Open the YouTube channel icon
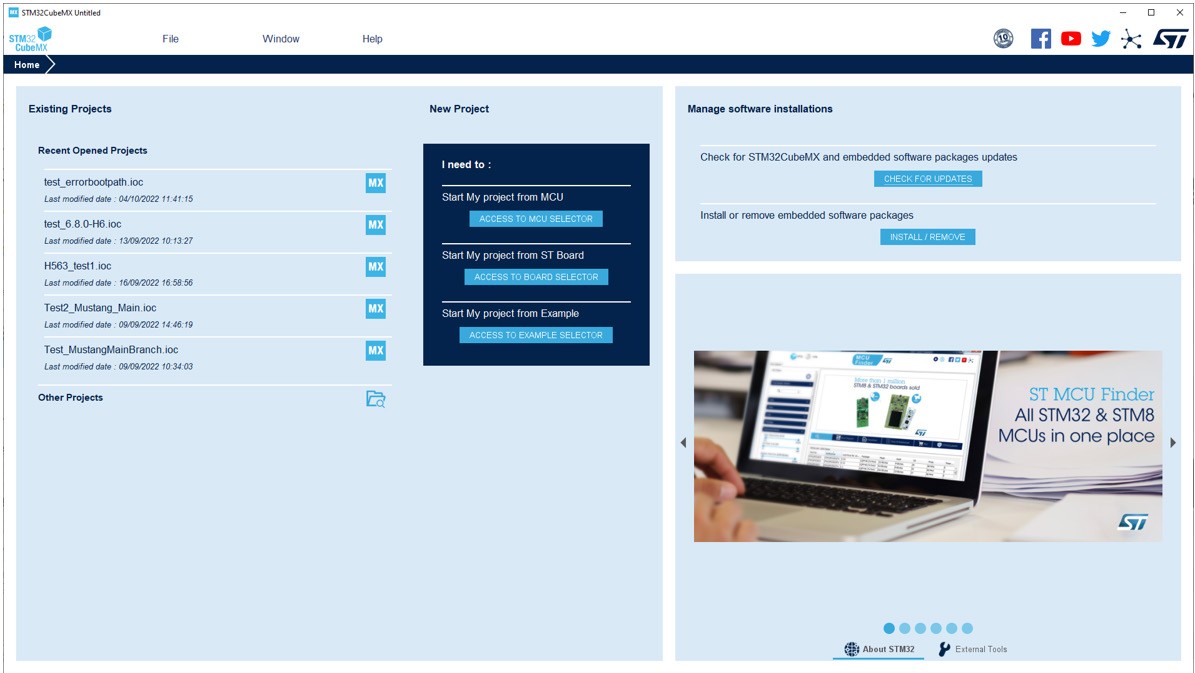1195x673 pixels. [1071, 38]
